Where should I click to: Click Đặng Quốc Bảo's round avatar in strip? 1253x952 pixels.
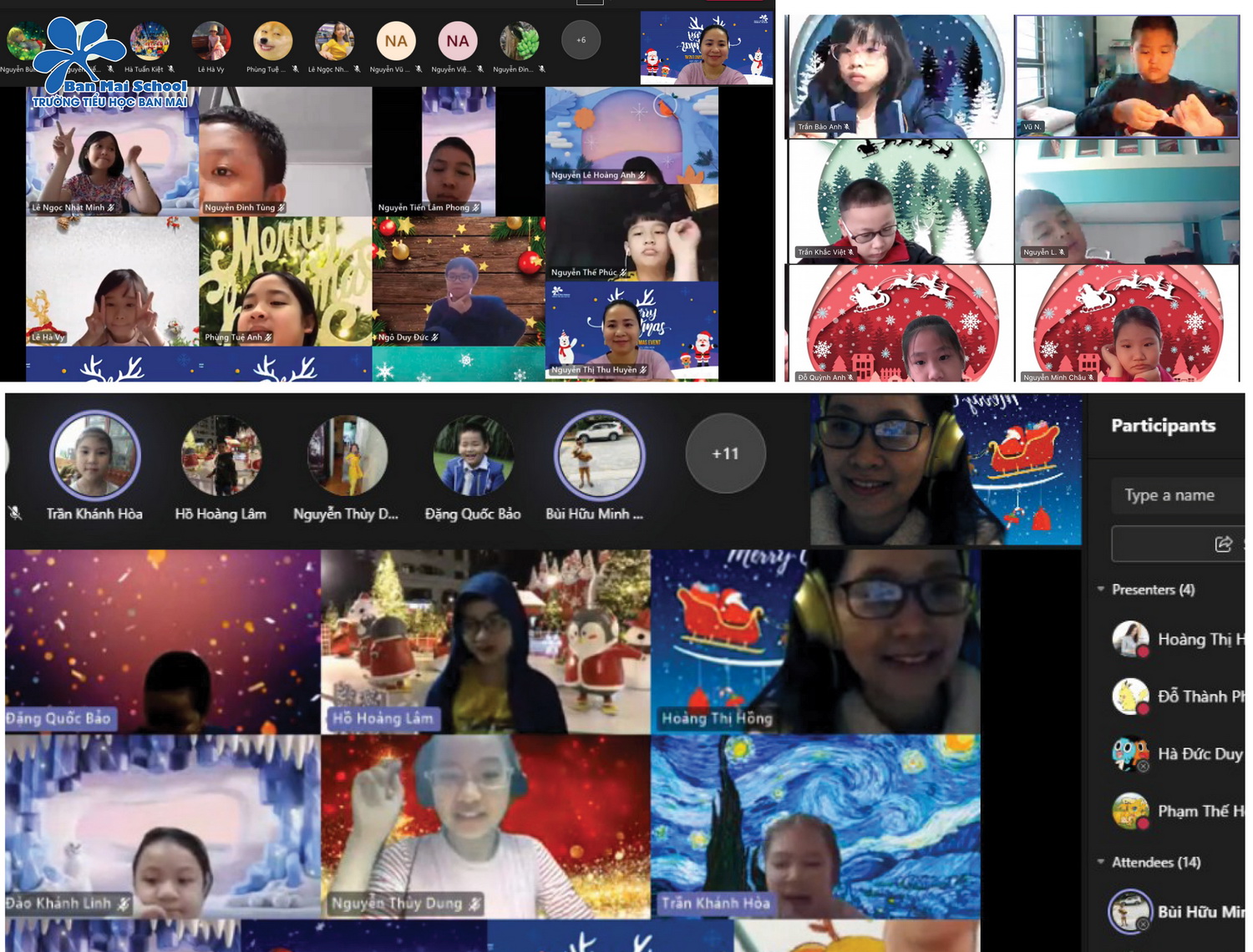(472, 455)
